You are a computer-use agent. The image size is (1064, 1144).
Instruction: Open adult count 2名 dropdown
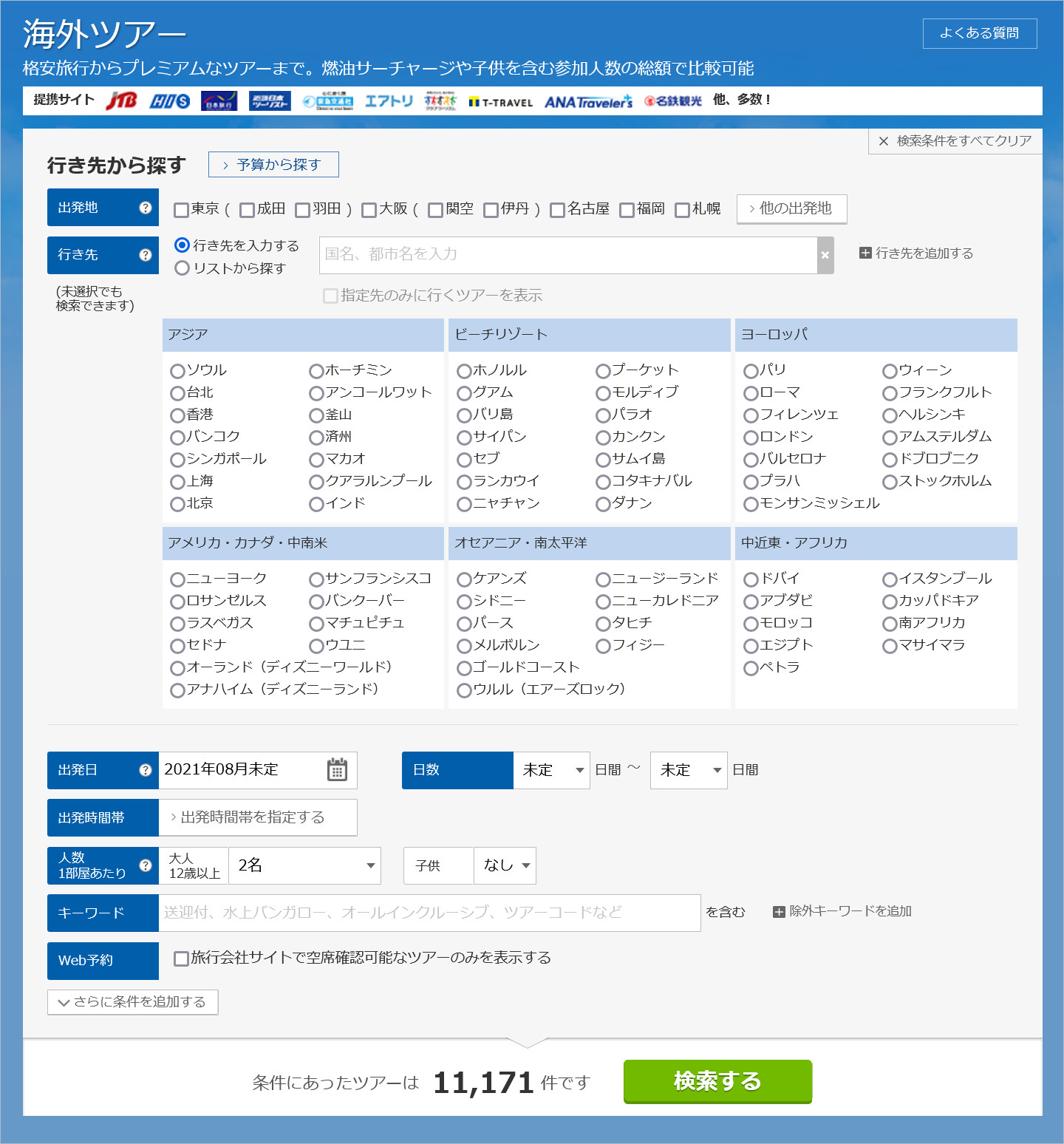[x=304, y=865]
